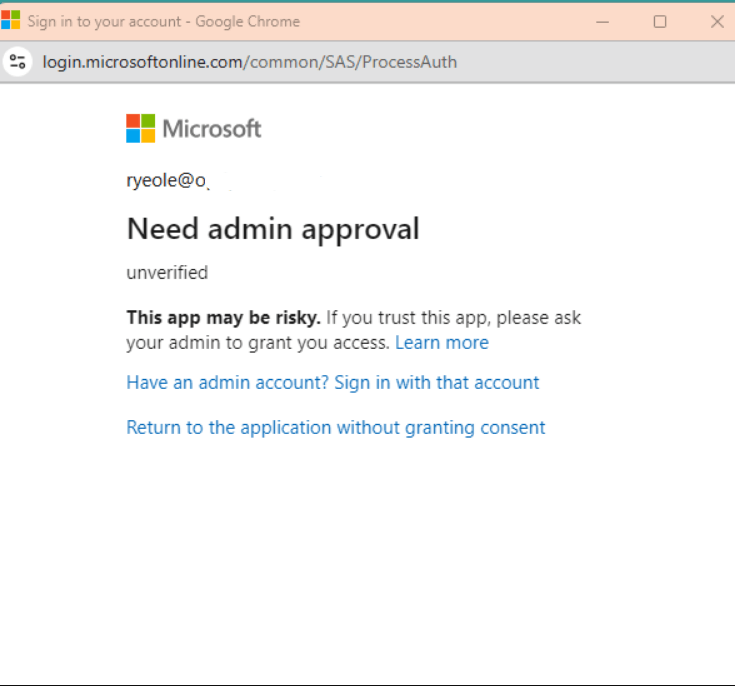
Task: Open the Learn more link
Action: pyautogui.click(x=442, y=343)
